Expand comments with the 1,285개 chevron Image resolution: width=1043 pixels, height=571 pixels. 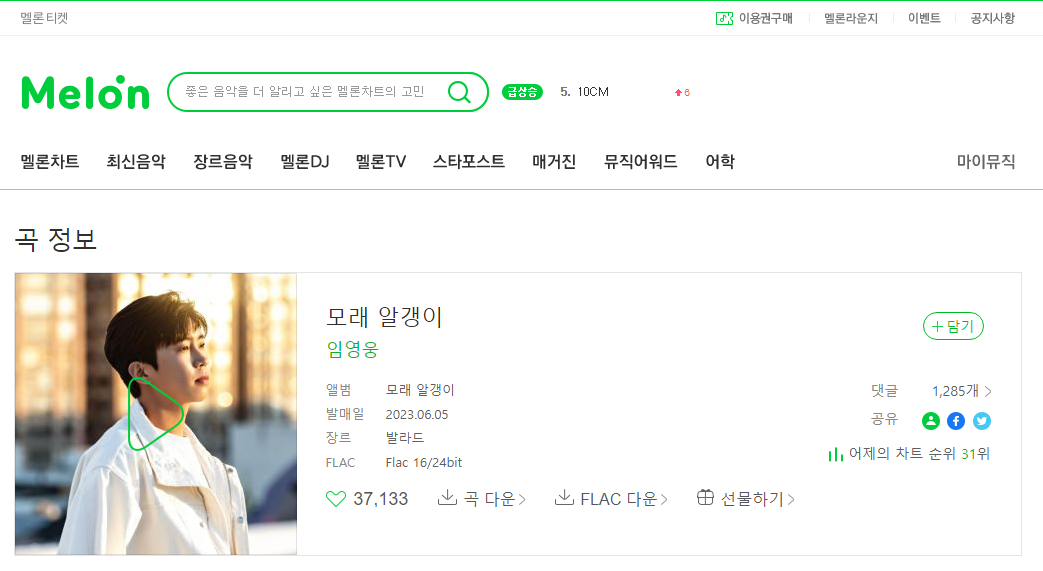[x=988, y=391]
